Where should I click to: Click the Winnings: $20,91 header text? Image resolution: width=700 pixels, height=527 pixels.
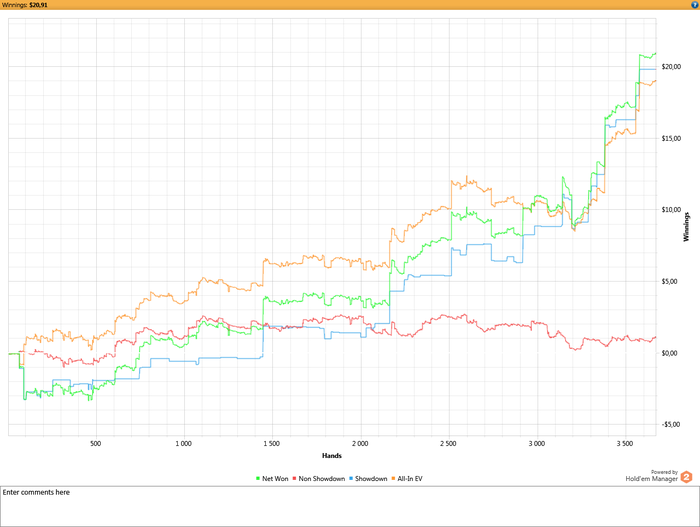click(25, 5)
